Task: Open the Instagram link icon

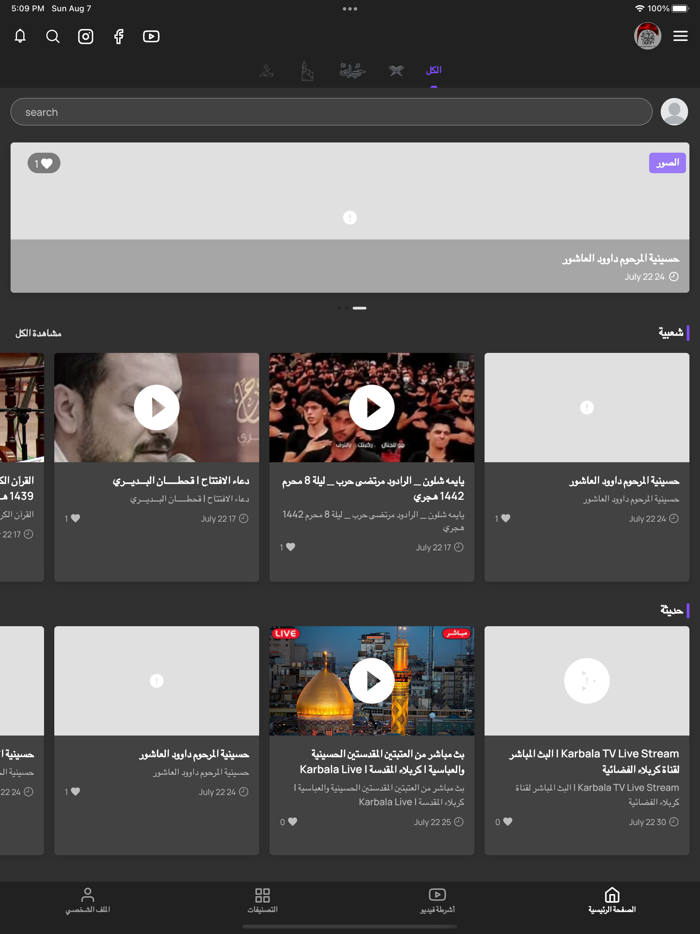Action: point(86,36)
